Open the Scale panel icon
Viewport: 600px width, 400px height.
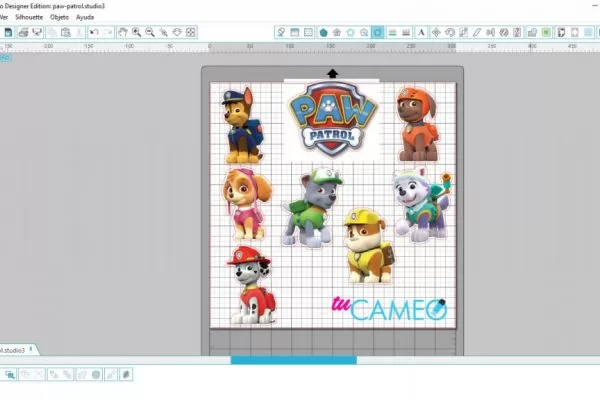point(463,33)
